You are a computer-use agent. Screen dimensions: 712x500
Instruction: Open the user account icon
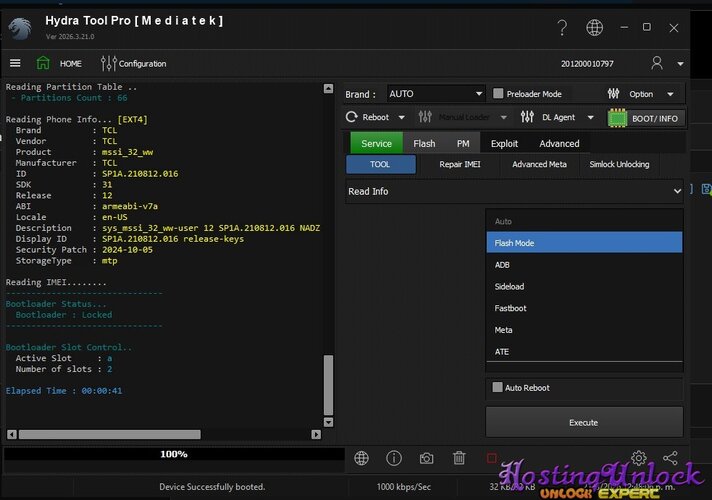[x=657, y=63]
